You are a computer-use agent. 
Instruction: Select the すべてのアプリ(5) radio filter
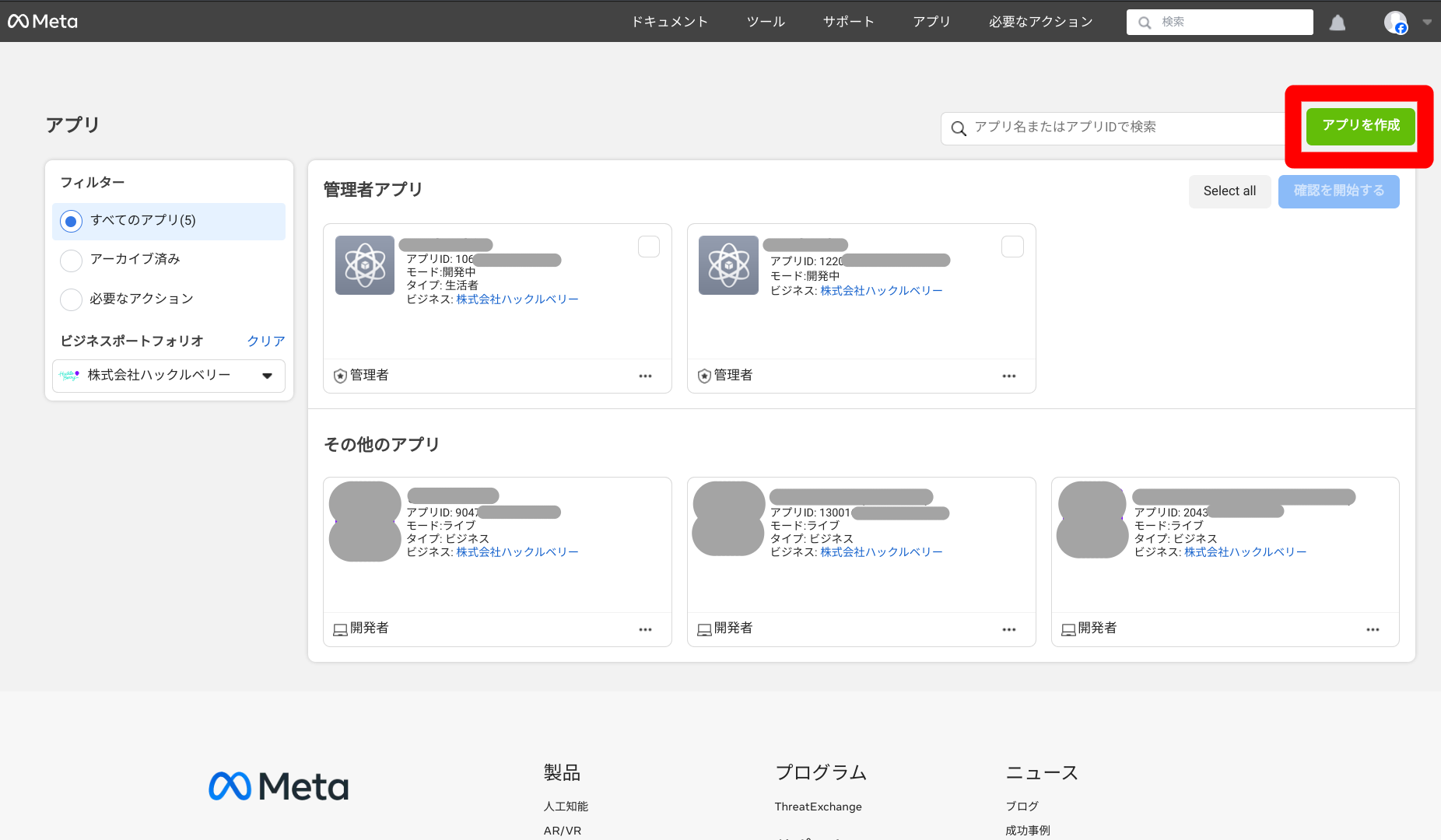click(72, 222)
